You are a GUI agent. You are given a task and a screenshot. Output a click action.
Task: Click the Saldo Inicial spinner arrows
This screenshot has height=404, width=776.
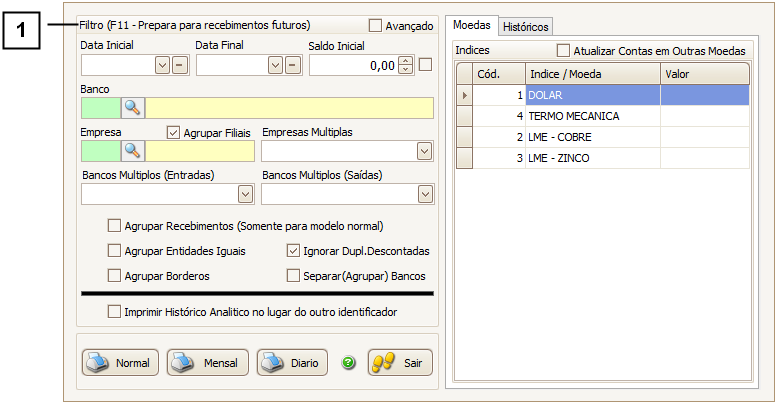click(x=405, y=65)
